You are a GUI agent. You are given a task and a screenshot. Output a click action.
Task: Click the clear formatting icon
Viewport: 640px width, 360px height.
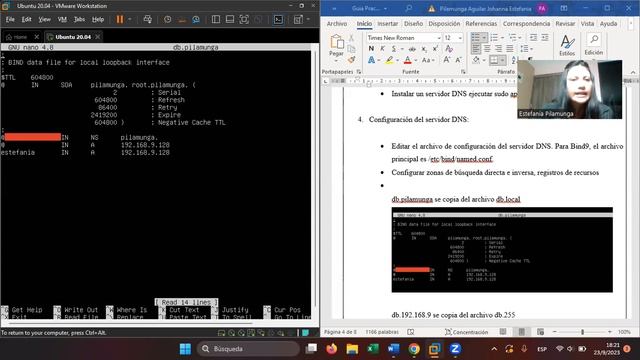pyautogui.click(x=449, y=49)
